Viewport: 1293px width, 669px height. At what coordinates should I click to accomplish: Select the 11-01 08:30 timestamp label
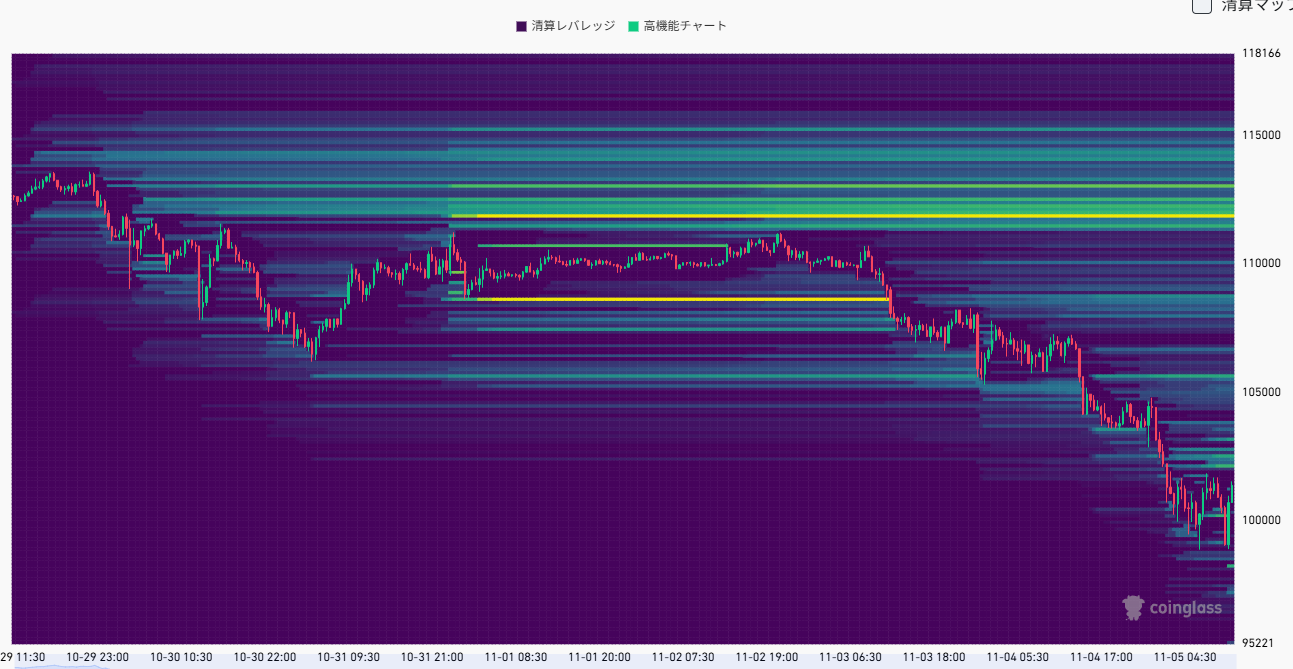(517, 658)
